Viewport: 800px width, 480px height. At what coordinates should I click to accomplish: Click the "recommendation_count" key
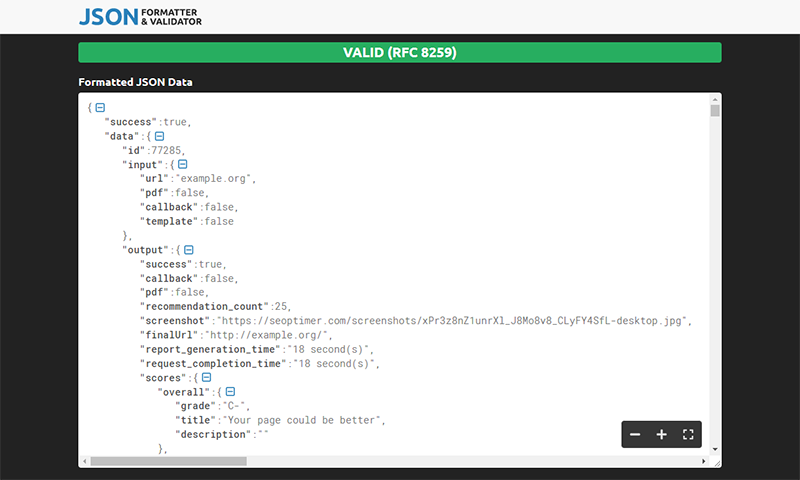point(205,307)
